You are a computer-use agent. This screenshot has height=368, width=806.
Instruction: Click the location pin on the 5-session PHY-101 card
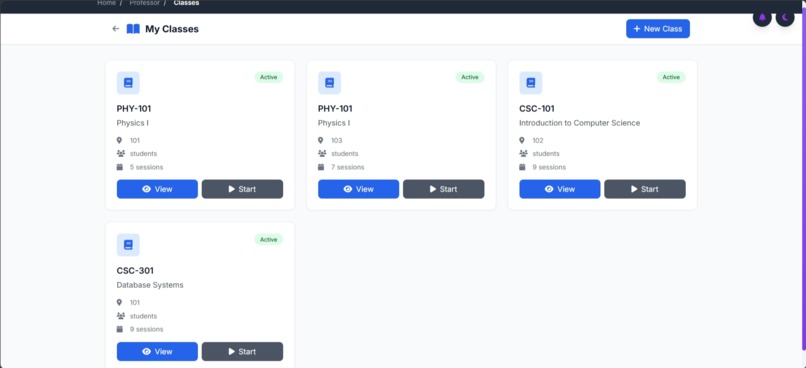(120, 140)
